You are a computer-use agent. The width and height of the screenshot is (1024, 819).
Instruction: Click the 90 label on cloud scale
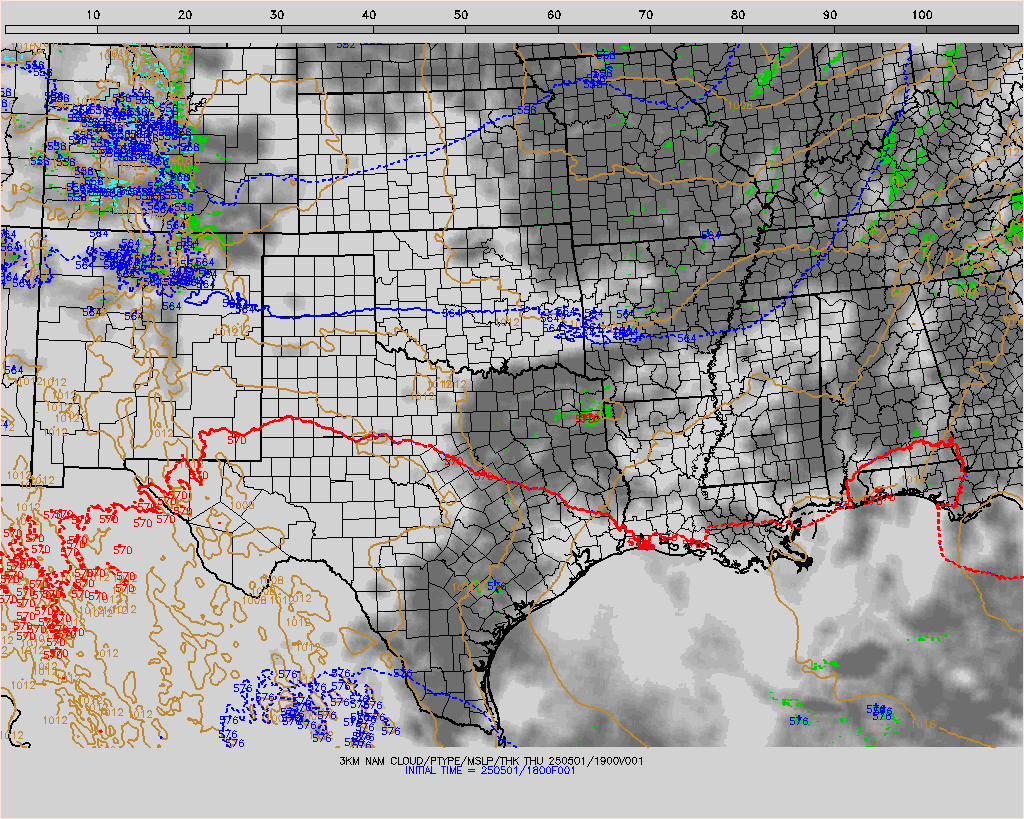830,14
